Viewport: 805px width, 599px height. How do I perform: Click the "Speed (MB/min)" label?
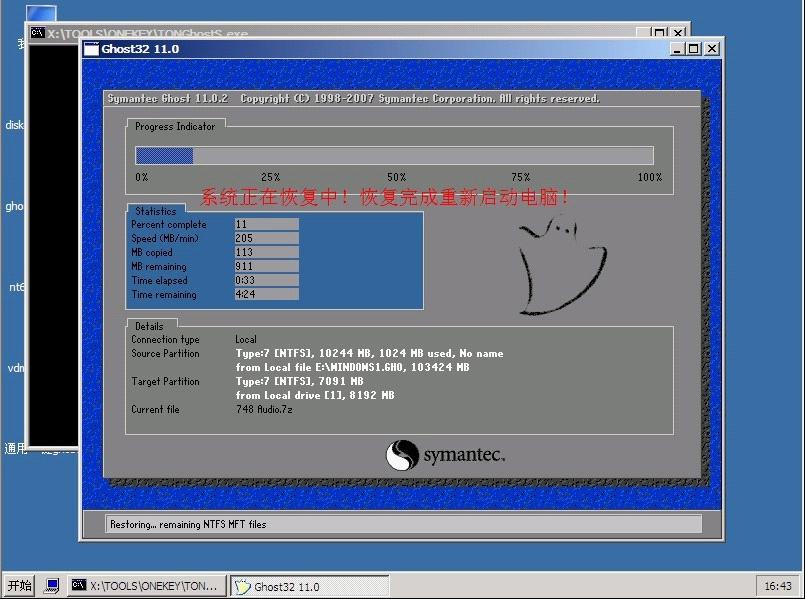pyautogui.click(x=165, y=238)
